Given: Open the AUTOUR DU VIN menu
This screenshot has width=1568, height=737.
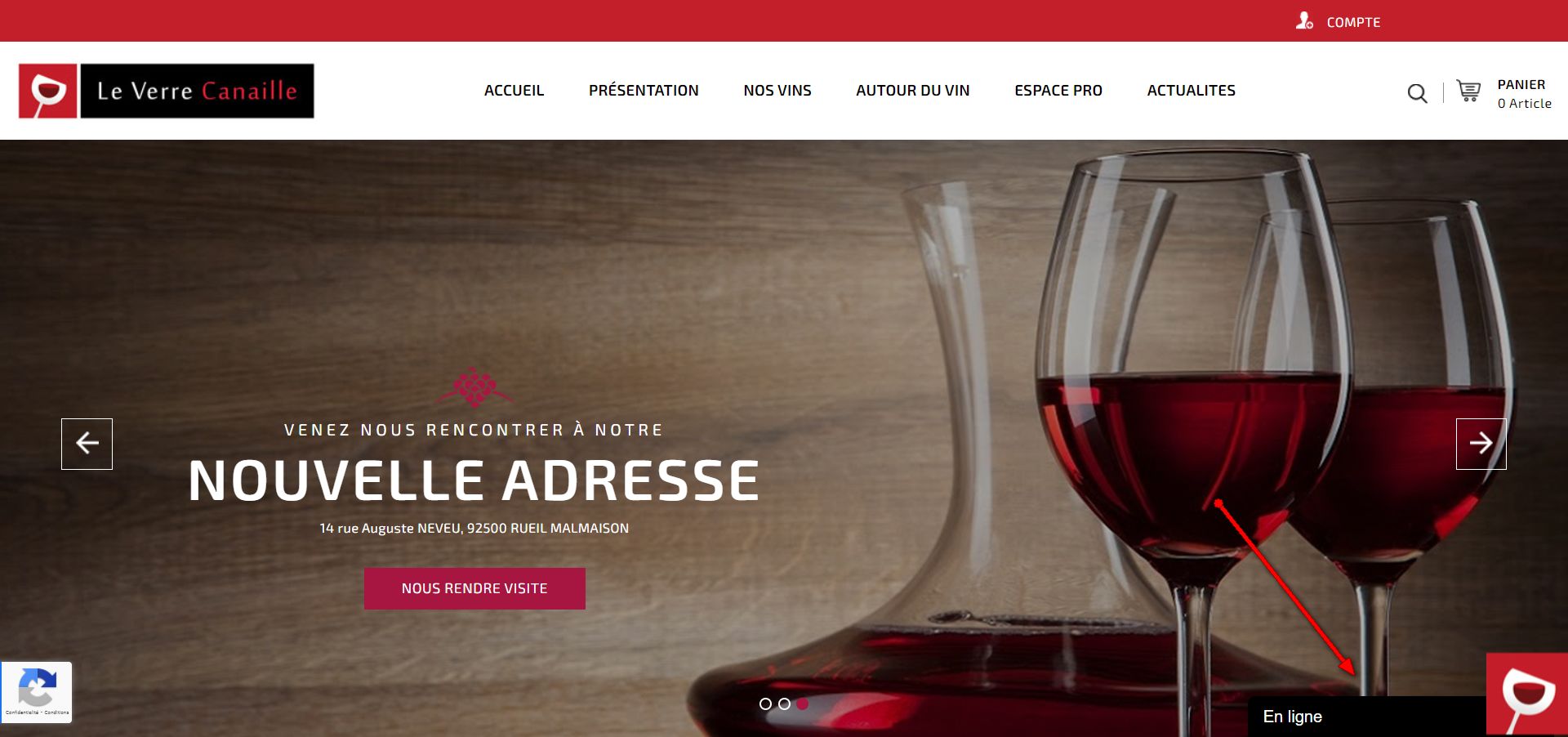Looking at the screenshot, I should (913, 91).
